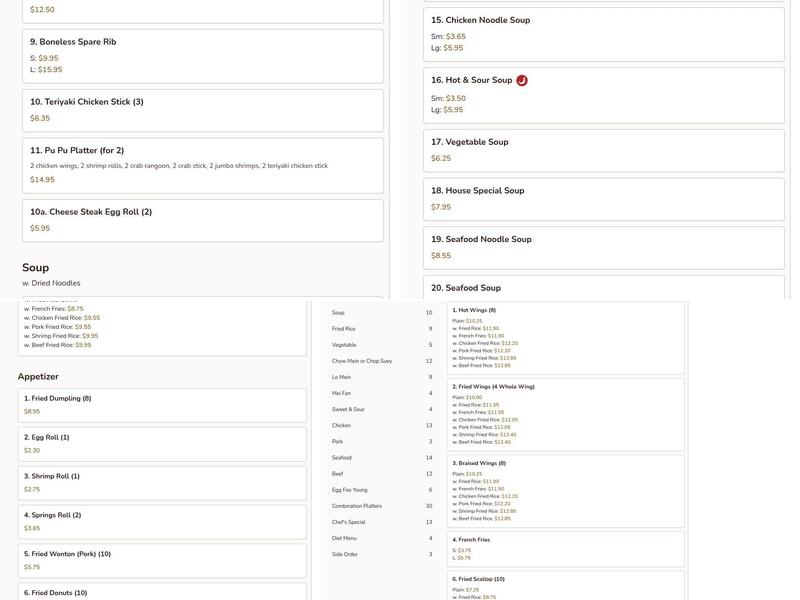The height and width of the screenshot is (600, 800).
Task: Select the Boneless Spare Rib item
Action: click(202, 56)
